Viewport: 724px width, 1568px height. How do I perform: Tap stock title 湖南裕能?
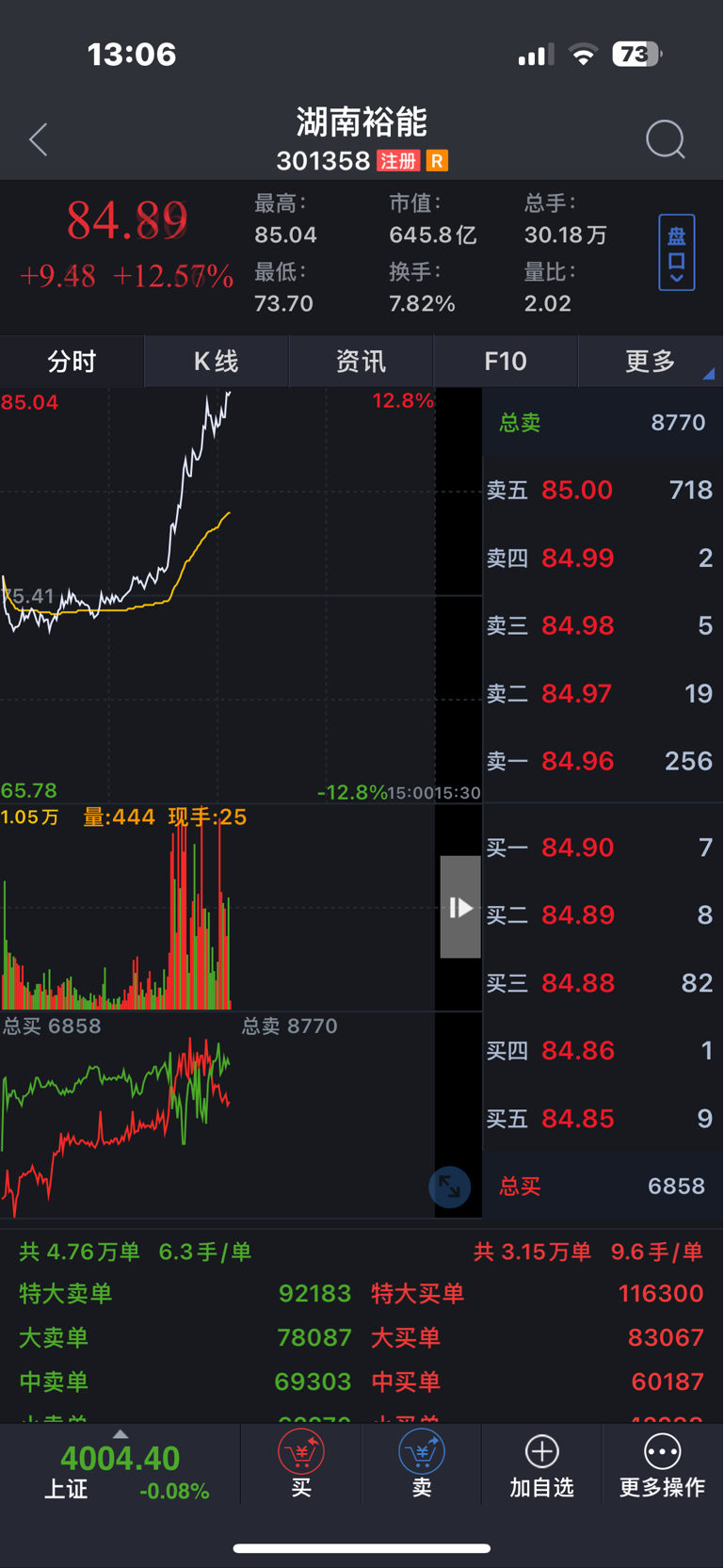point(362,121)
